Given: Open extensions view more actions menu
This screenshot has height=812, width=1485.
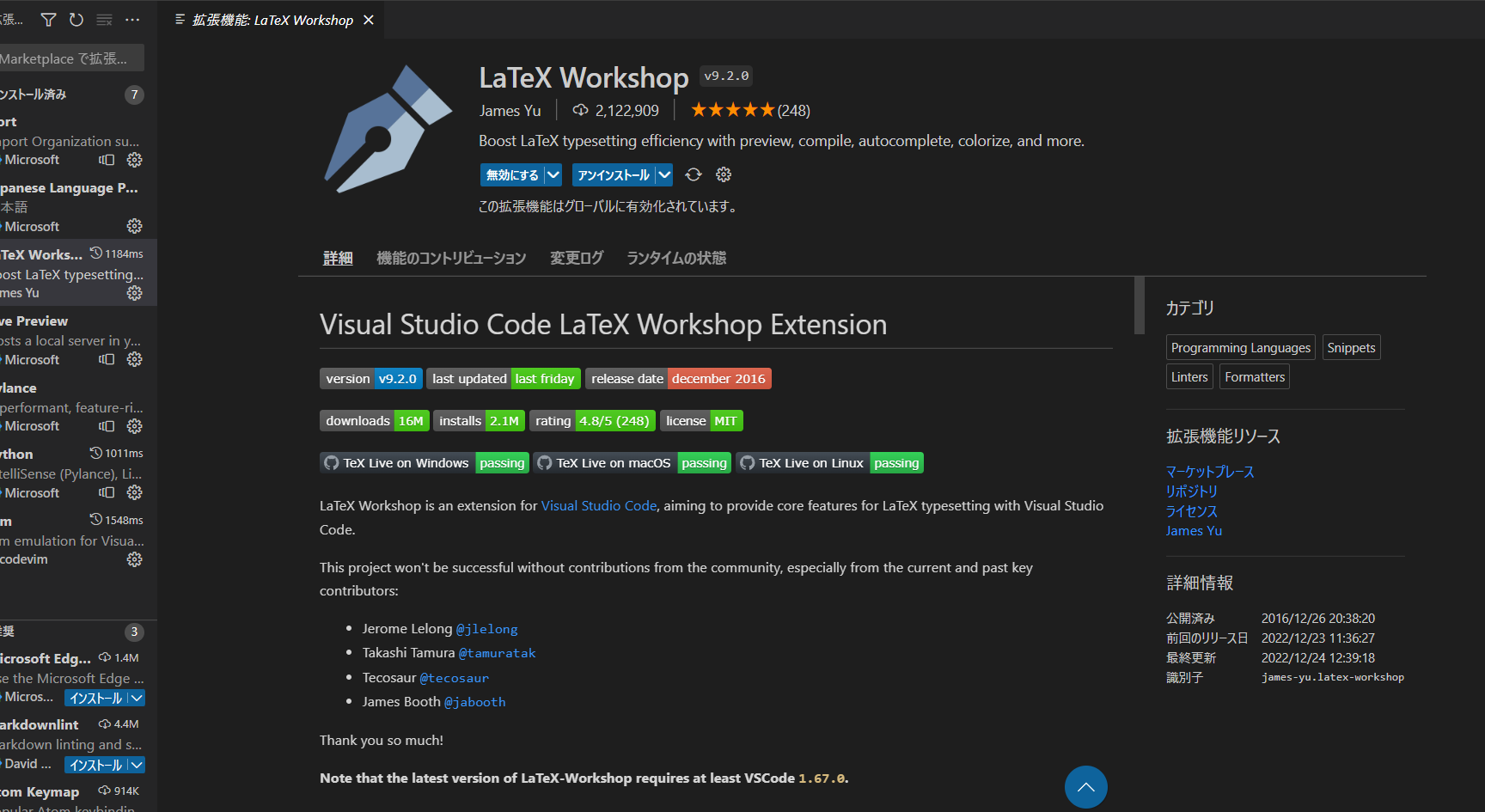Looking at the screenshot, I should pyautogui.click(x=132, y=20).
